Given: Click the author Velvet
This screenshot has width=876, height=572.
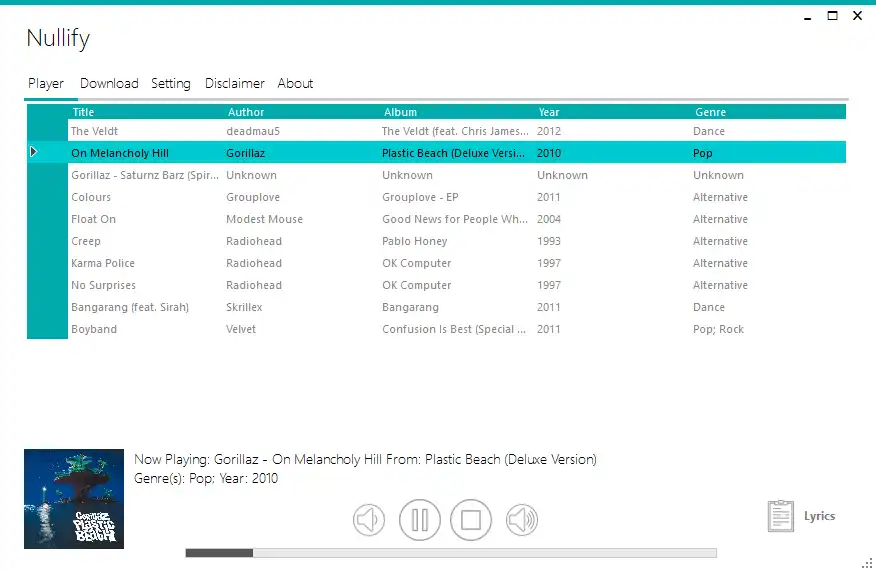Looking at the screenshot, I should pyautogui.click(x=241, y=329).
